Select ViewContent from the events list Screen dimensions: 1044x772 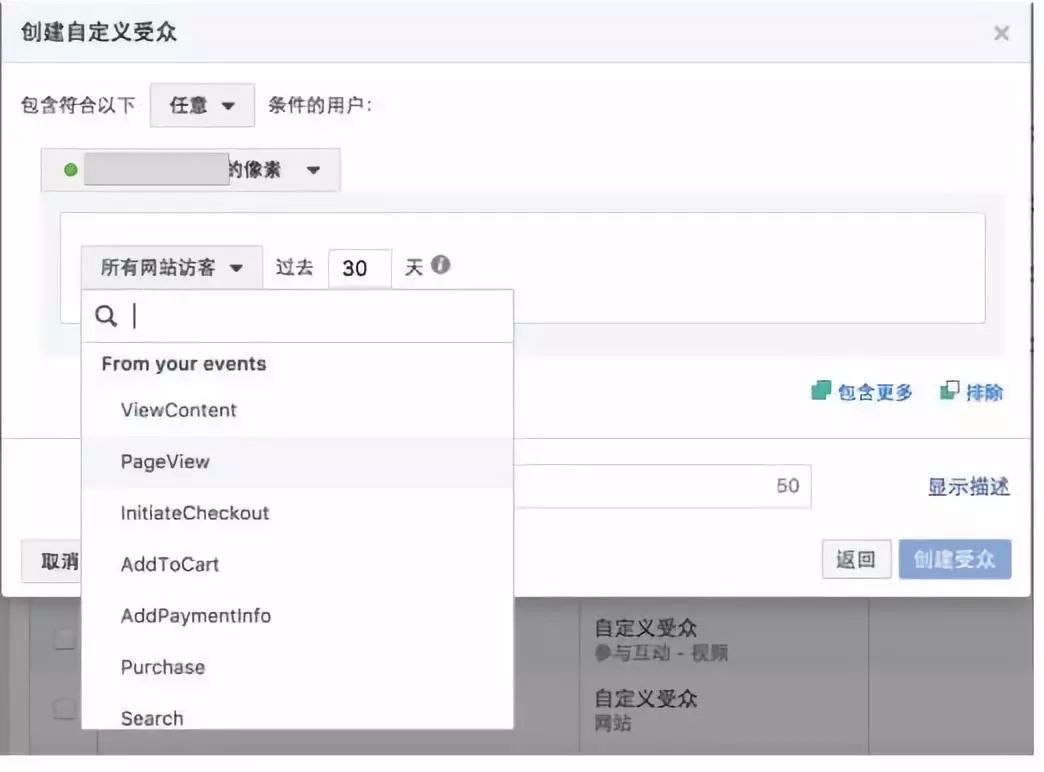pos(179,410)
